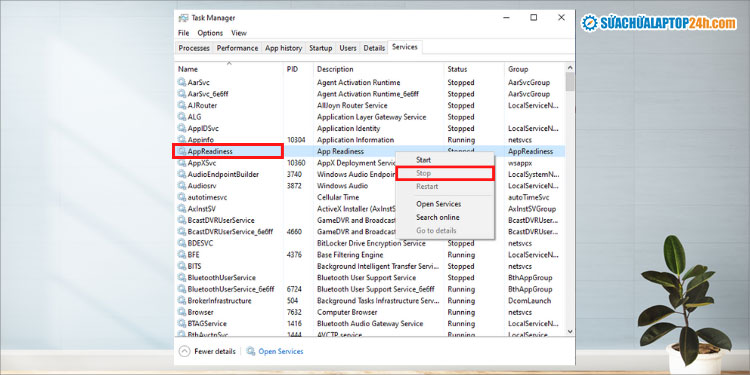Click the BrokerInfrastructure service gear icon

[182, 300]
